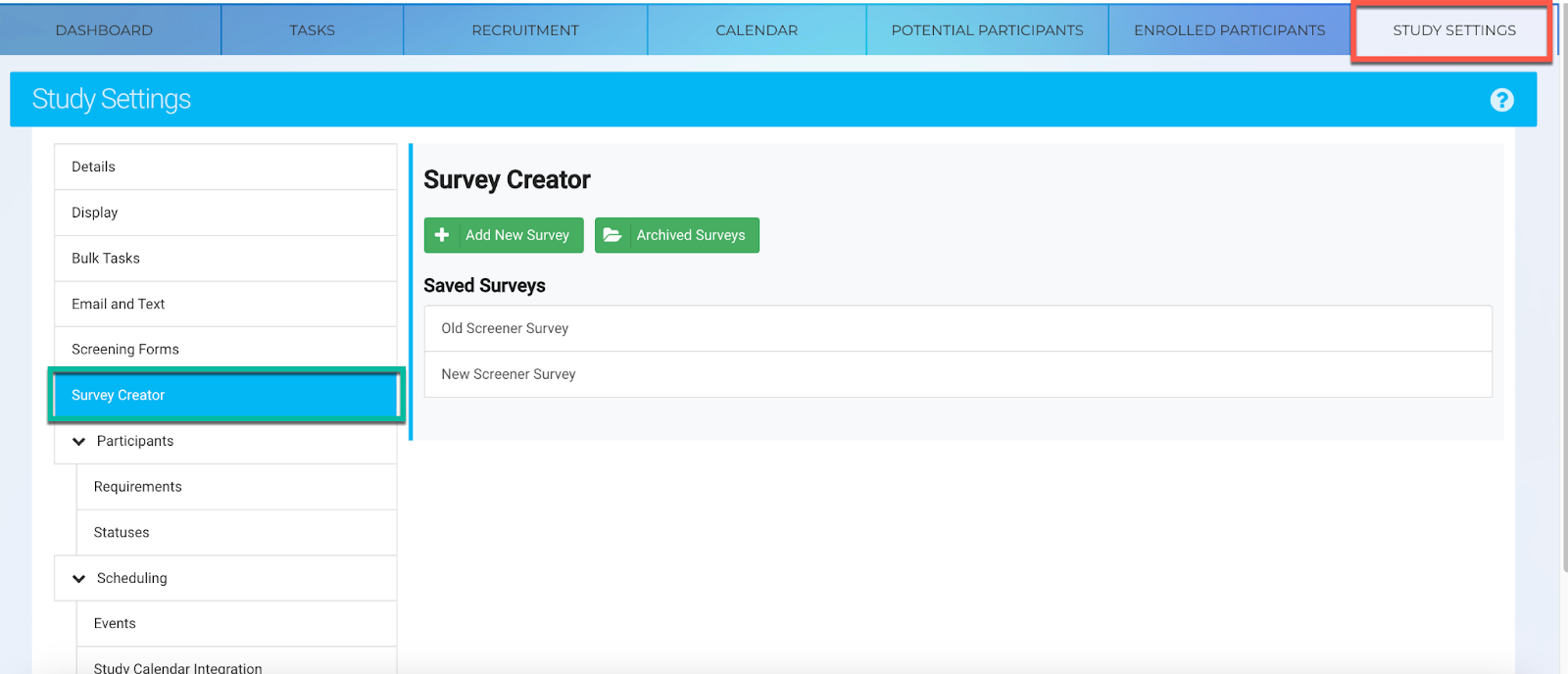Open the Old Screener Survey

point(505,328)
